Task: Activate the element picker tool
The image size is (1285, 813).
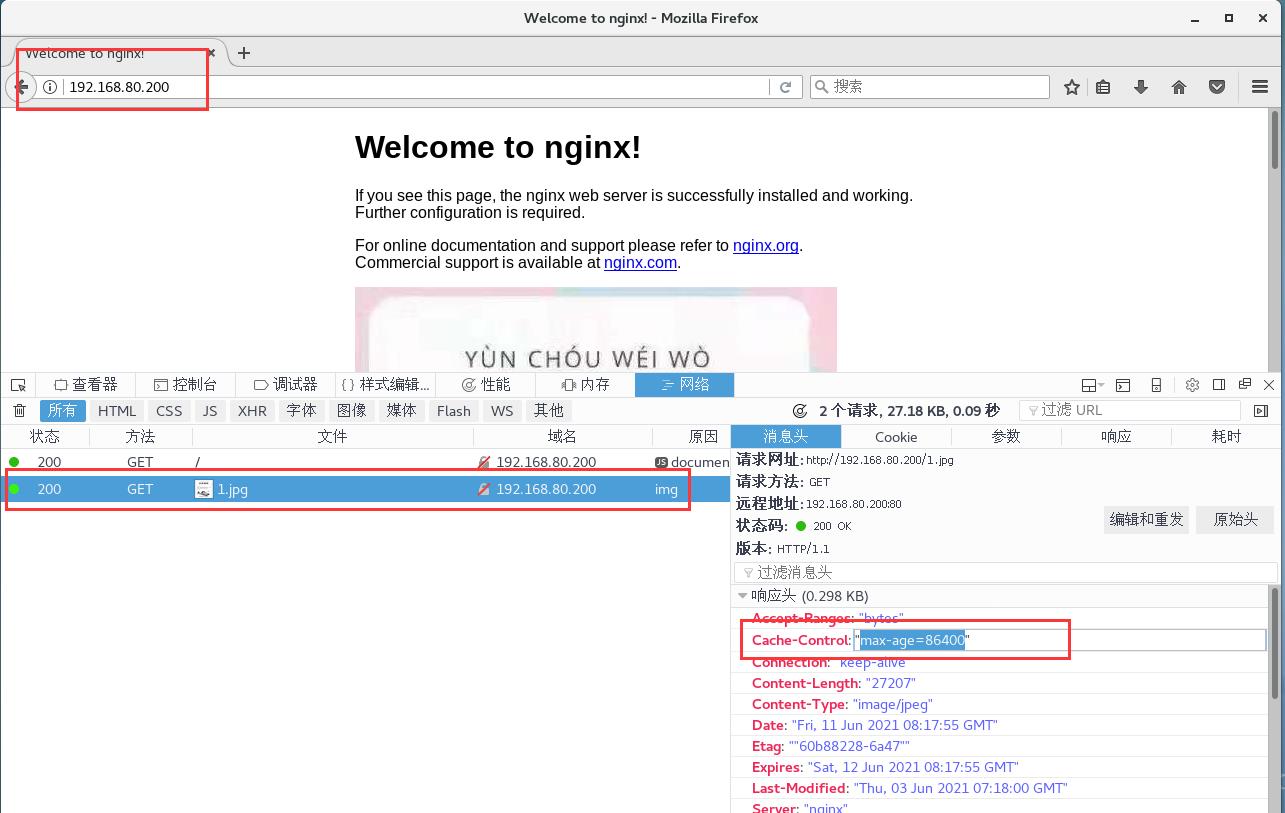Action: click(18, 385)
